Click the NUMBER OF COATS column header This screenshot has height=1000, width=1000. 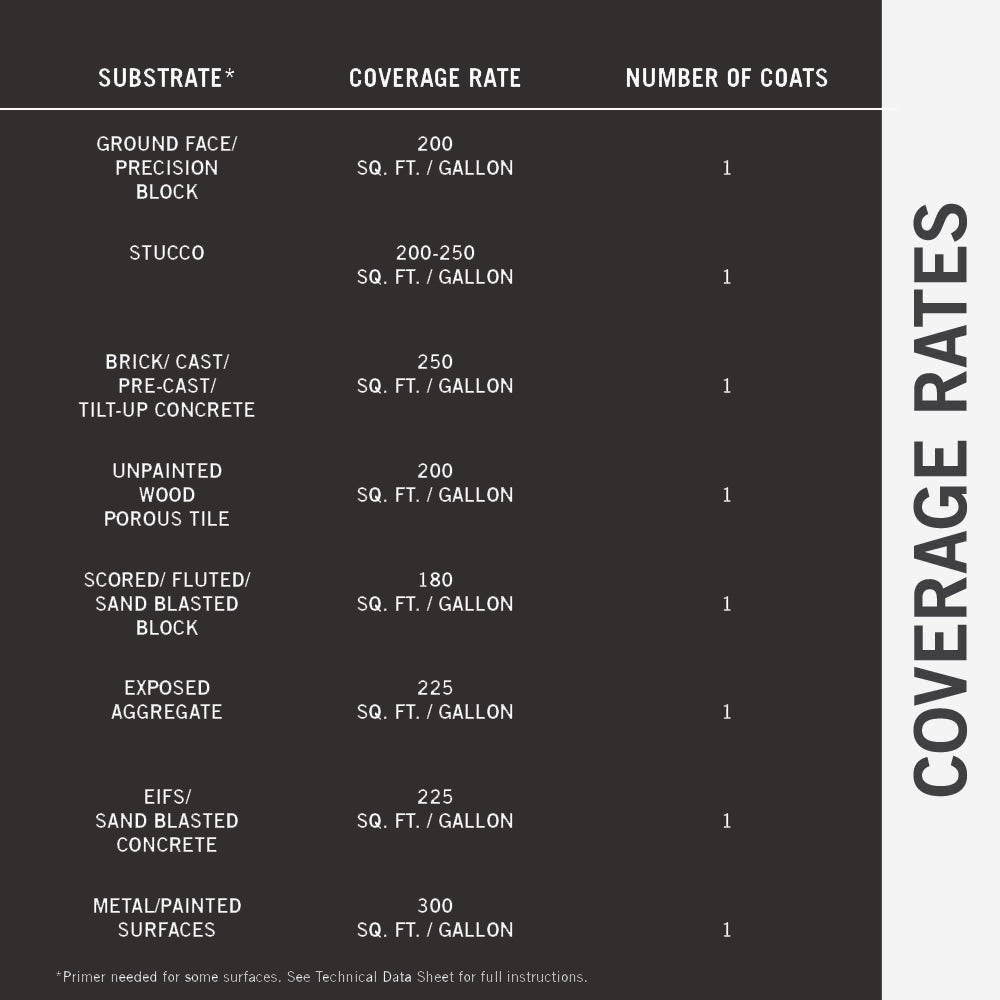[727, 78]
